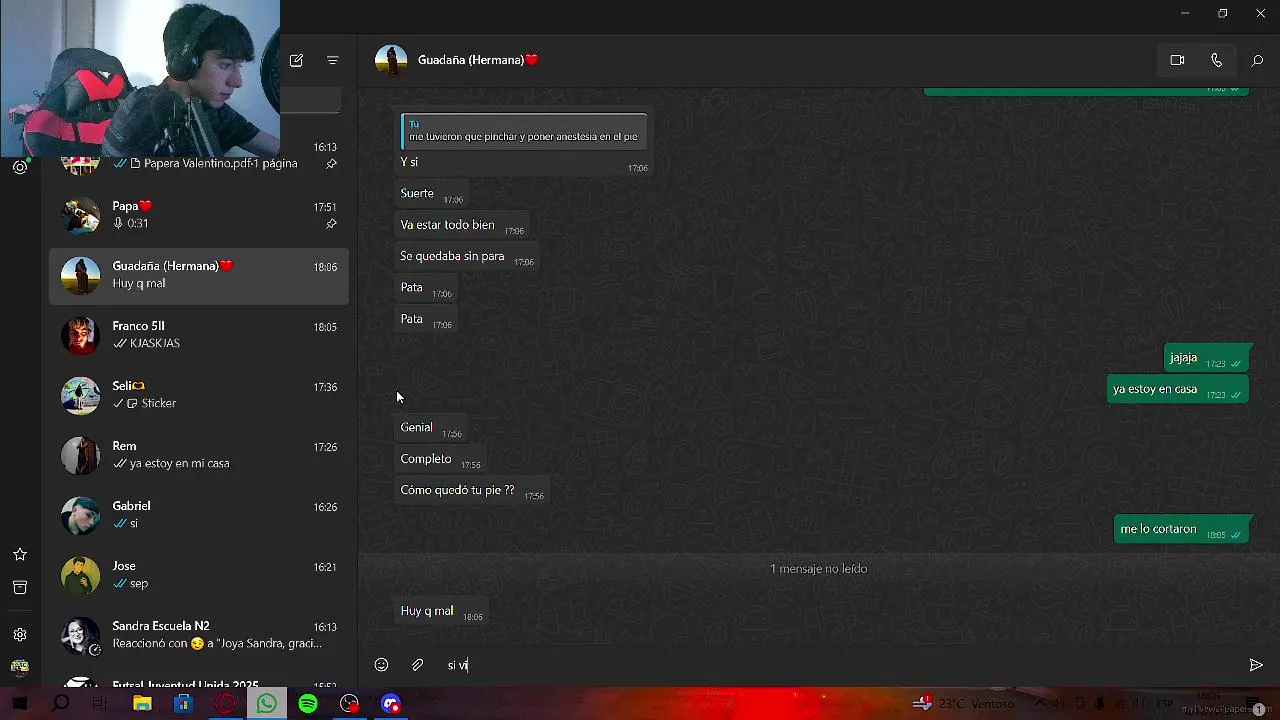Screen dimensions: 1280x720
Task: Send the typed message
Action: coord(1256,665)
